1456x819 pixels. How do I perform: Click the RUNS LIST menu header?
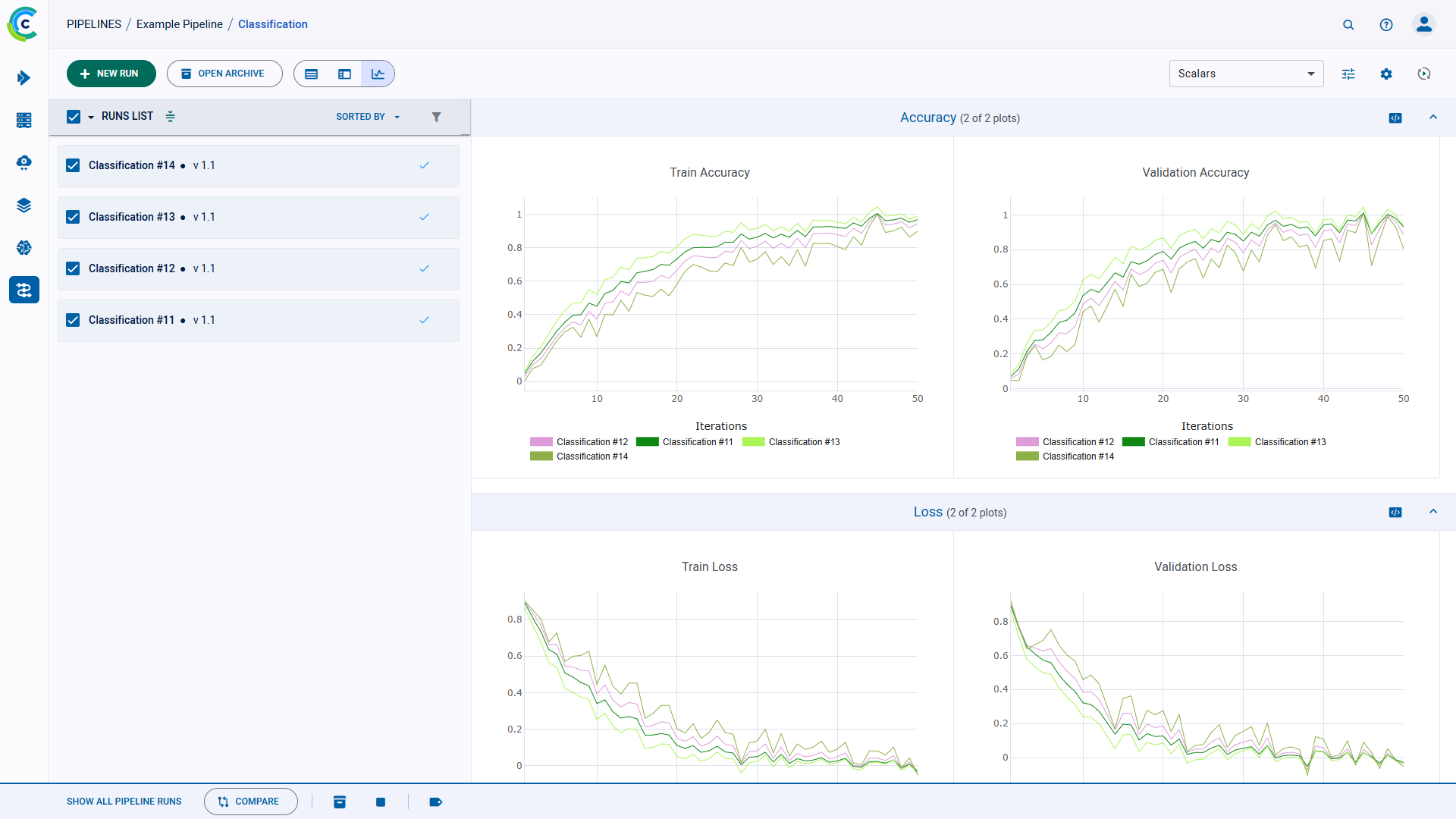point(127,115)
